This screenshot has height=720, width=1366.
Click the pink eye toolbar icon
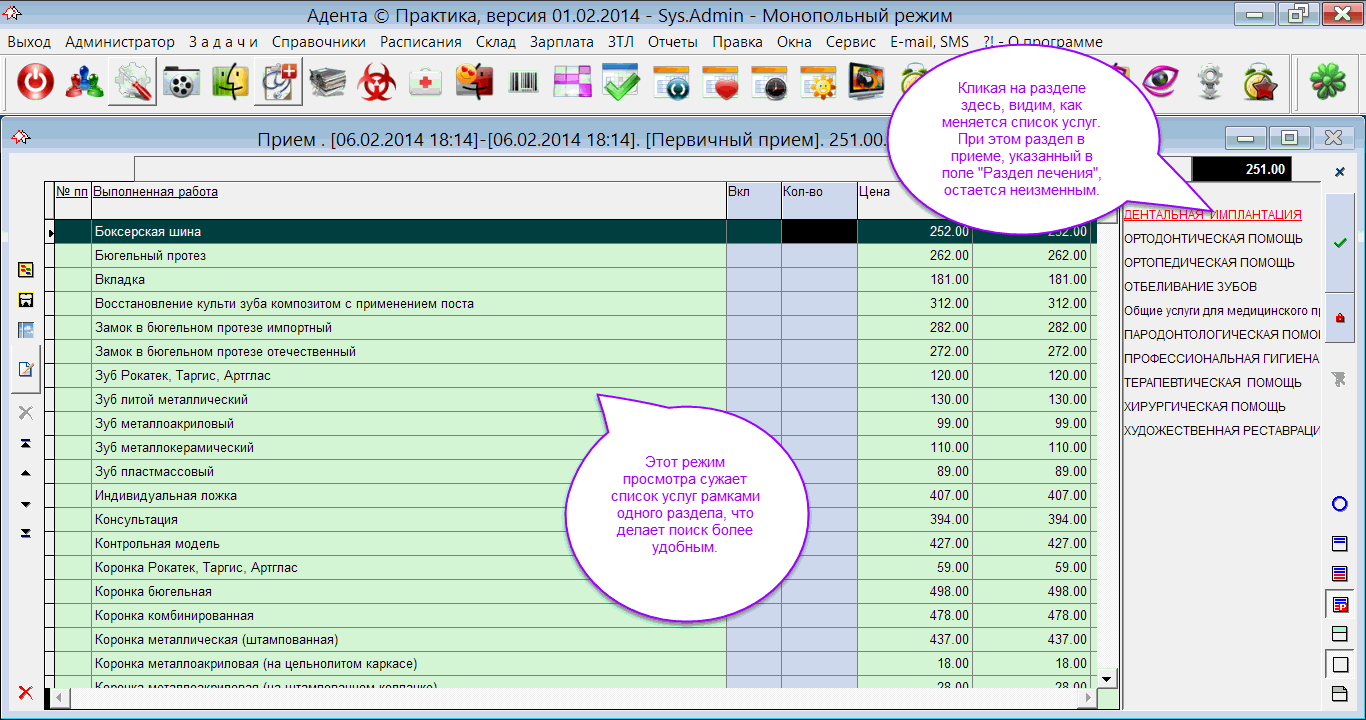point(1159,84)
